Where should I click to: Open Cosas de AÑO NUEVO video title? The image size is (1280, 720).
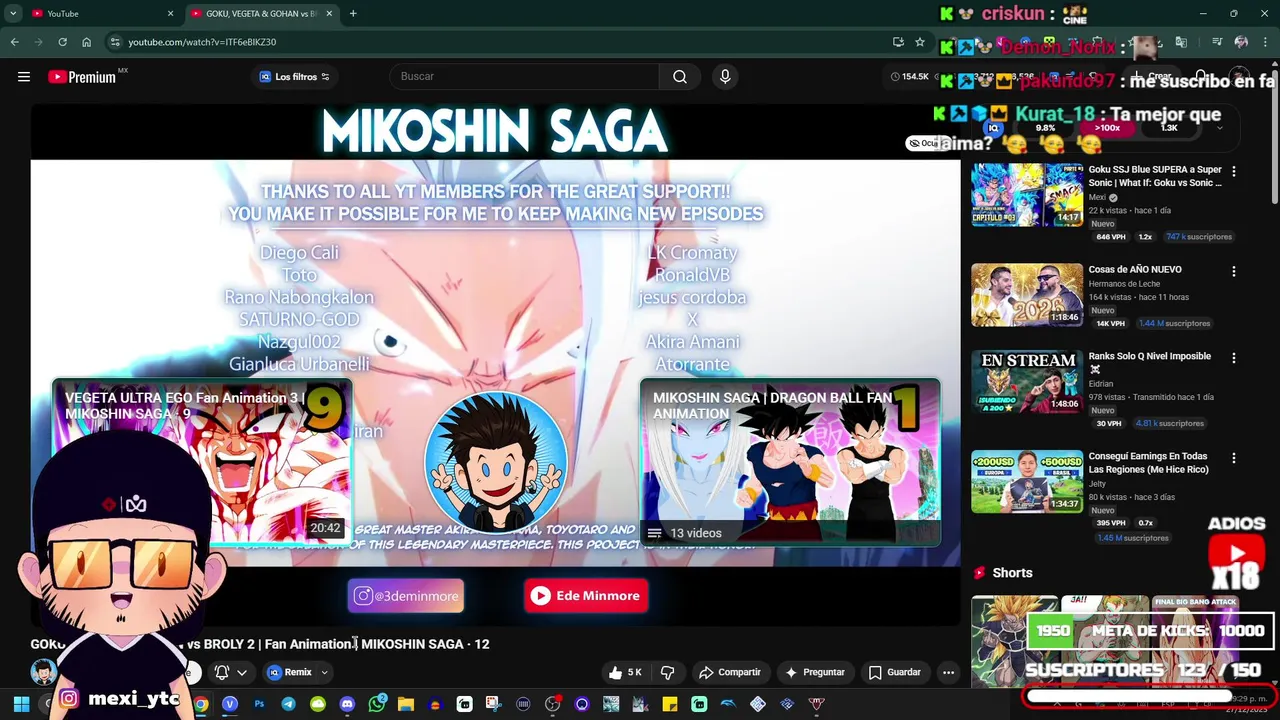[x=1135, y=269]
